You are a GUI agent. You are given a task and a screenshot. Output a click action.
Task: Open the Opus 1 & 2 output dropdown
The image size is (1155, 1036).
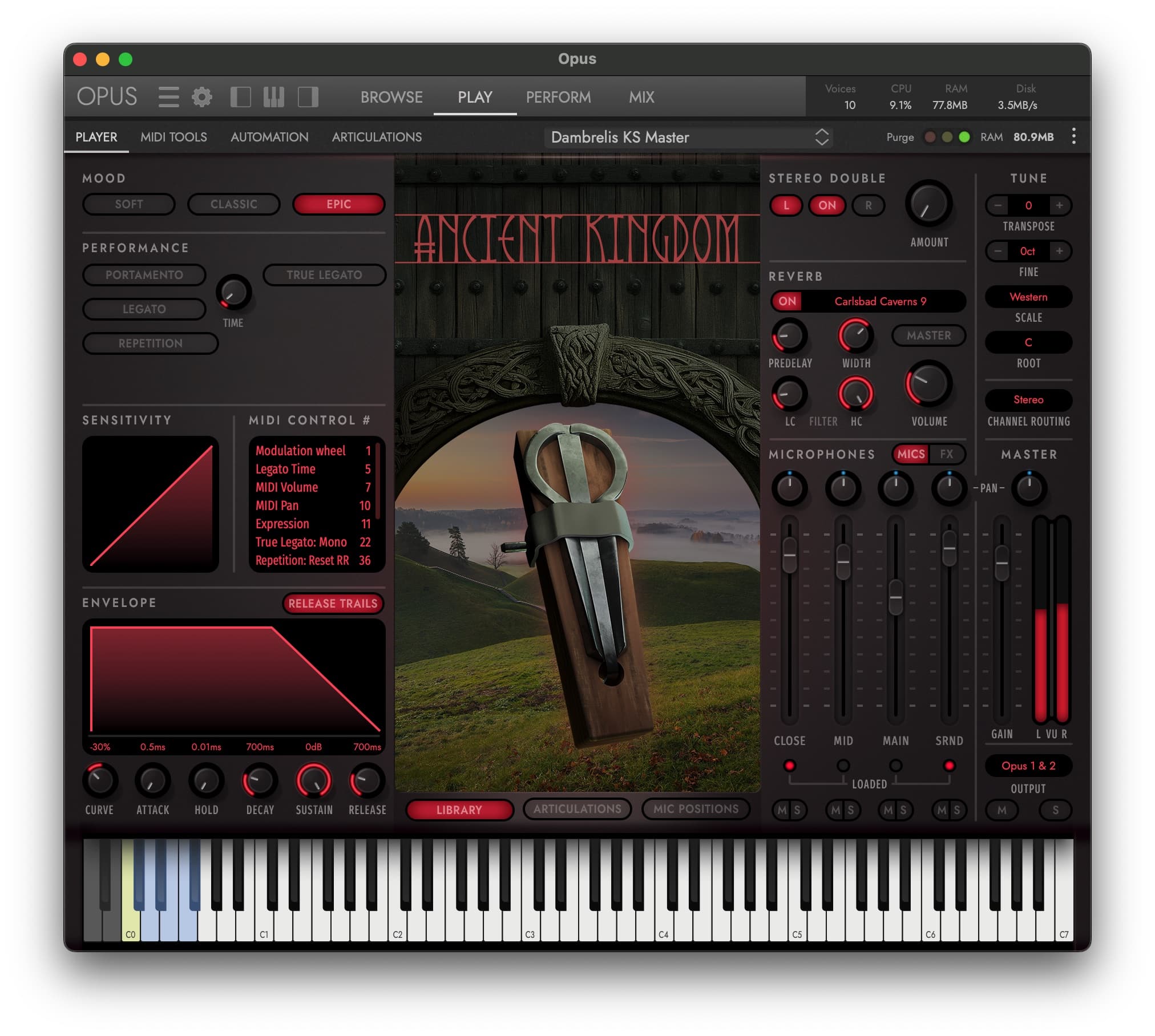(1028, 766)
